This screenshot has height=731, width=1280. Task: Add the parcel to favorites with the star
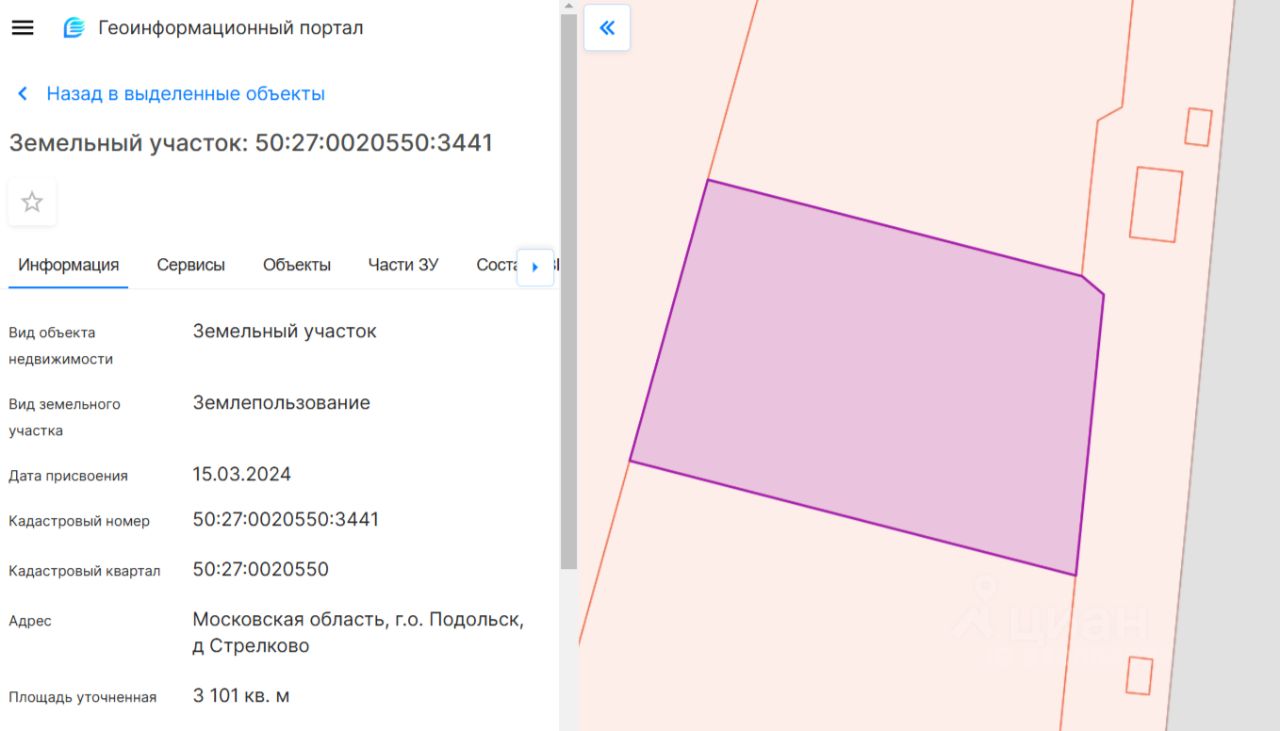click(32, 202)
